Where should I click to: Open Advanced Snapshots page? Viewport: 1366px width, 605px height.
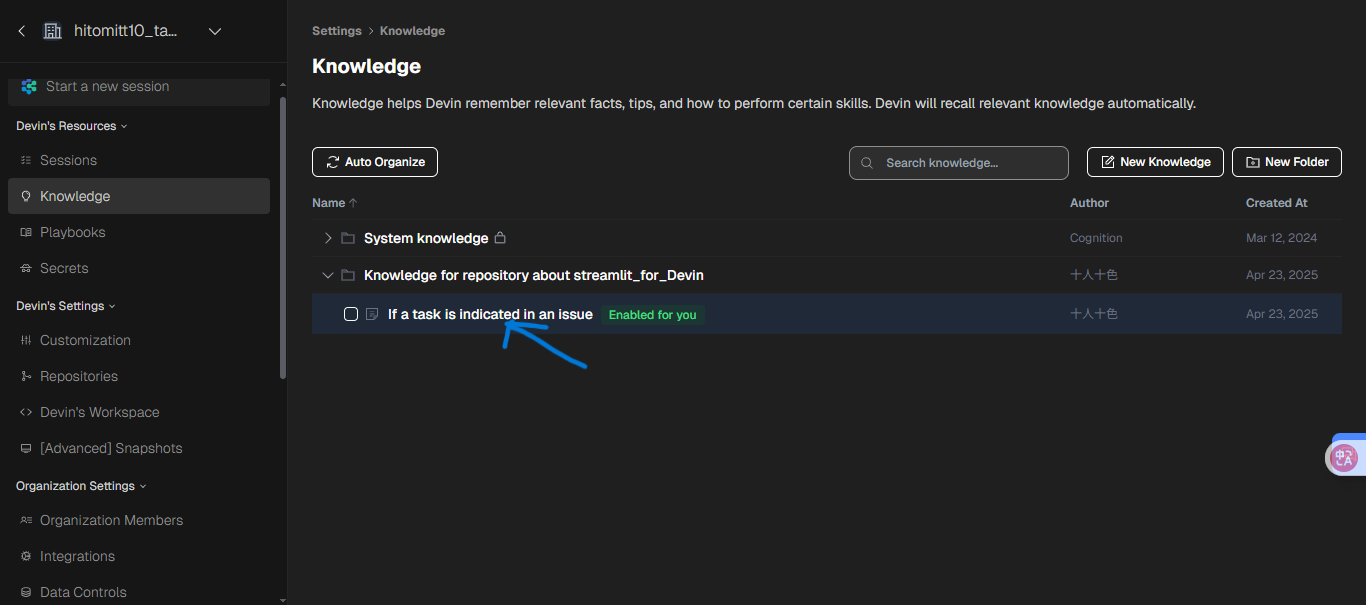coord(139,448)
